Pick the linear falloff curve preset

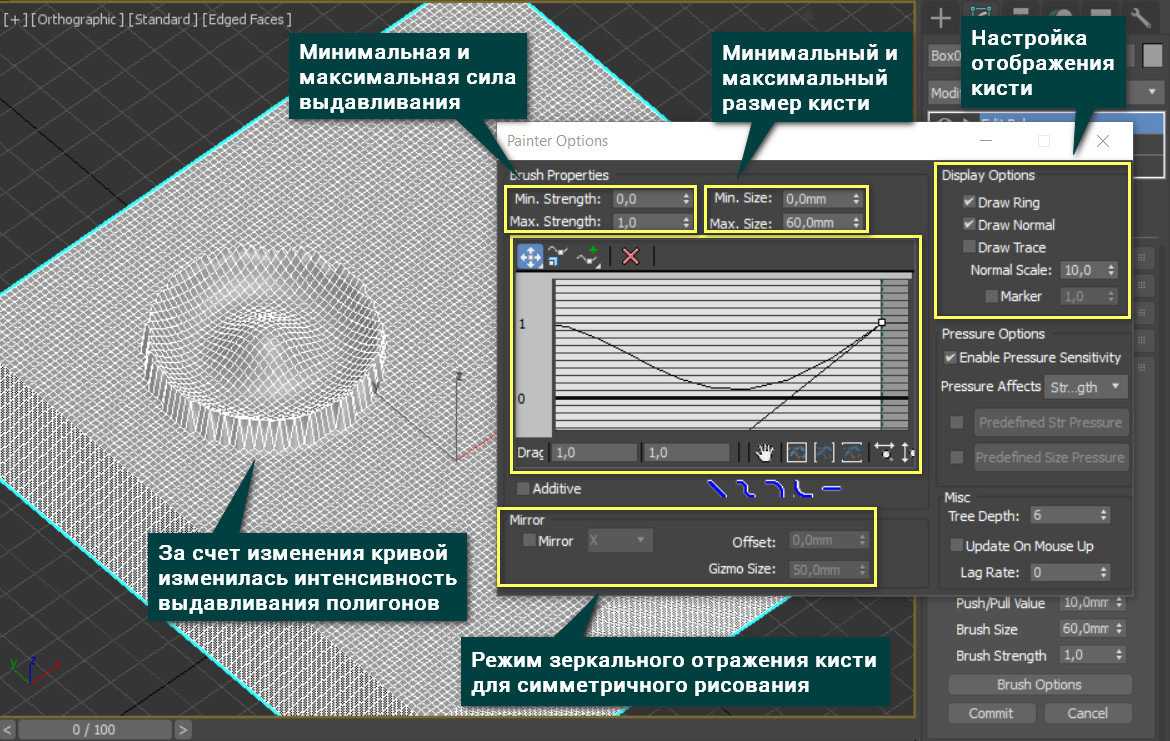[716, 489]
